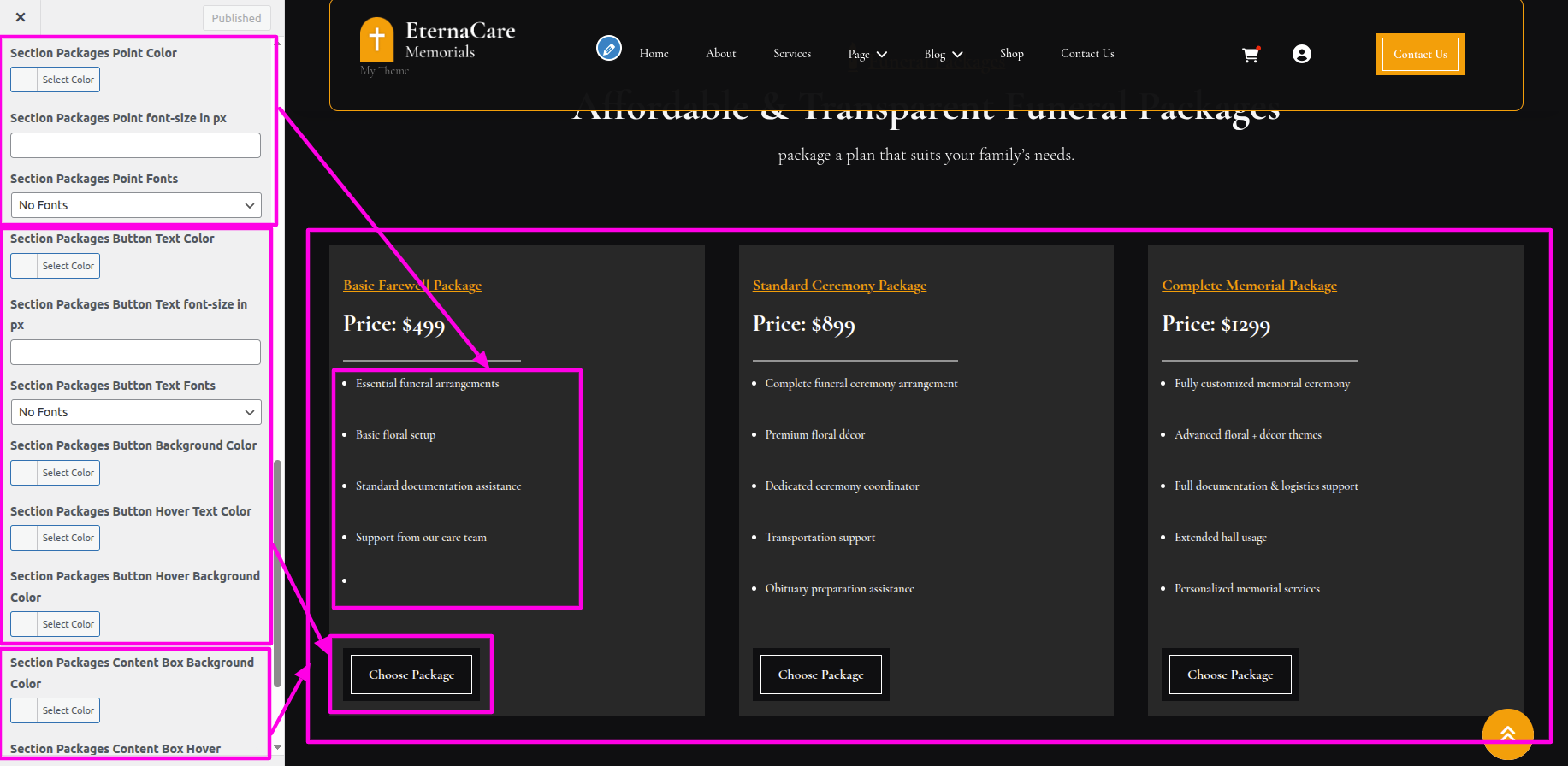Open the Shop menu item
Screen dimensions: 1568x766
pyautogui.click(x=1011, y=54)
